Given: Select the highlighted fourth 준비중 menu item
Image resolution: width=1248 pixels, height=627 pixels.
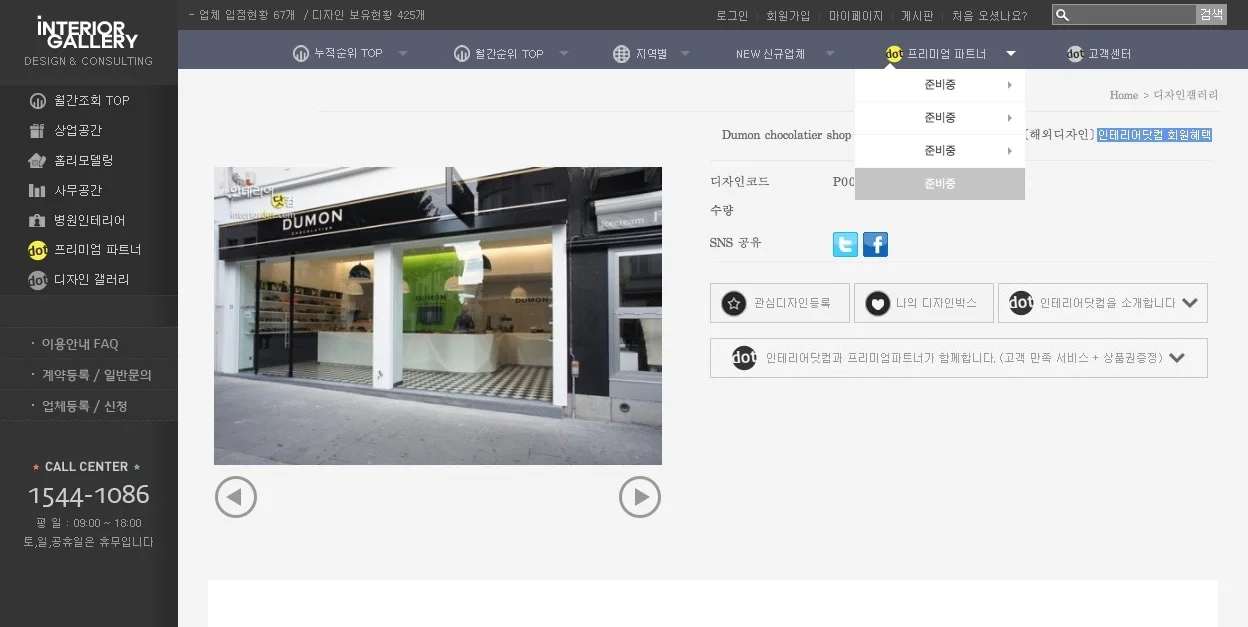Looking at the screenshot, I should [940, 184].
